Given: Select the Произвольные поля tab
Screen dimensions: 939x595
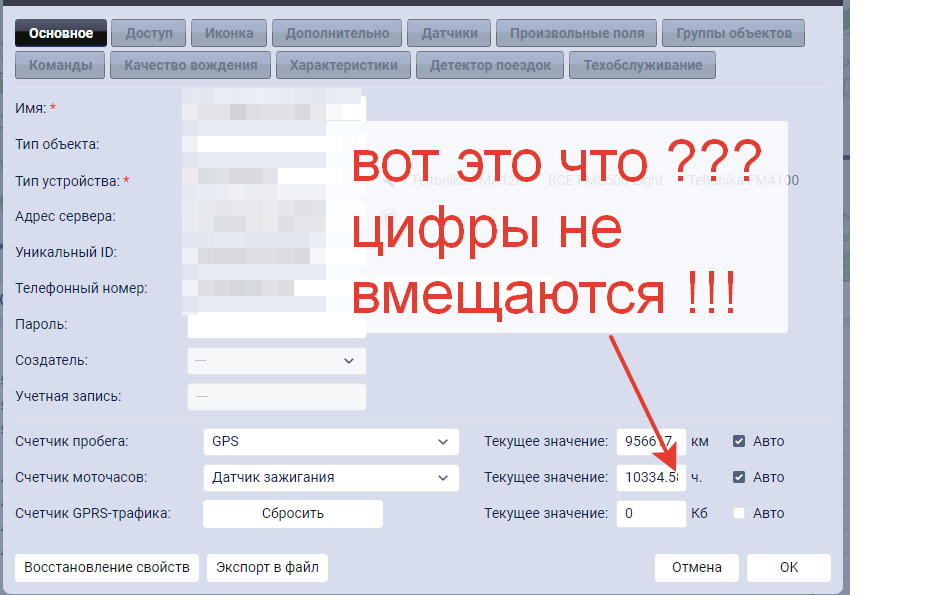Looking at the screenshot, I should click(576, 33).
